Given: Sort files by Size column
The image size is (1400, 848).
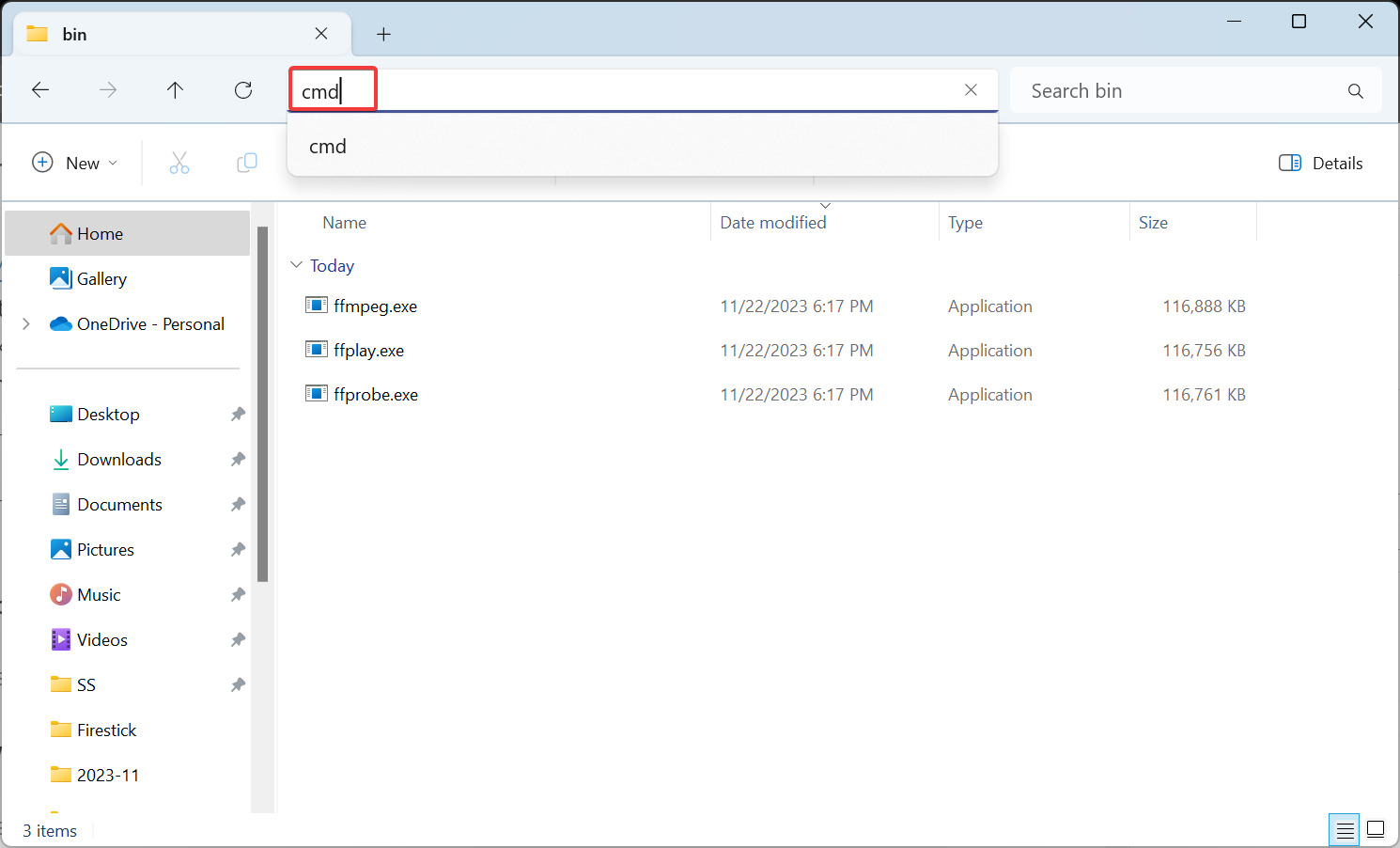Looking at the screenshot, I should 1153,223.
